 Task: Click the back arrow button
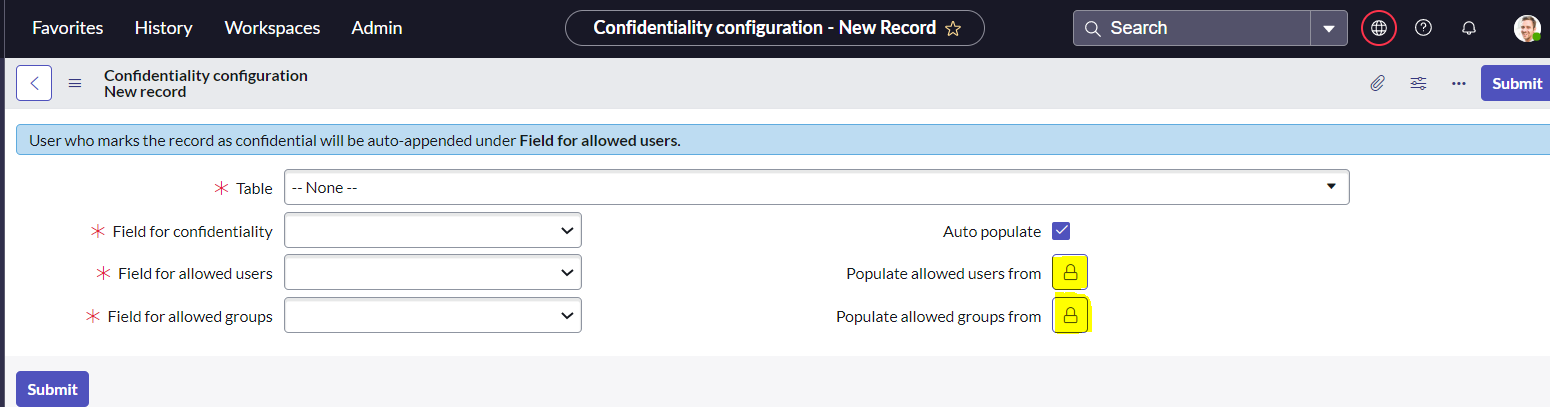coord(34,83)
